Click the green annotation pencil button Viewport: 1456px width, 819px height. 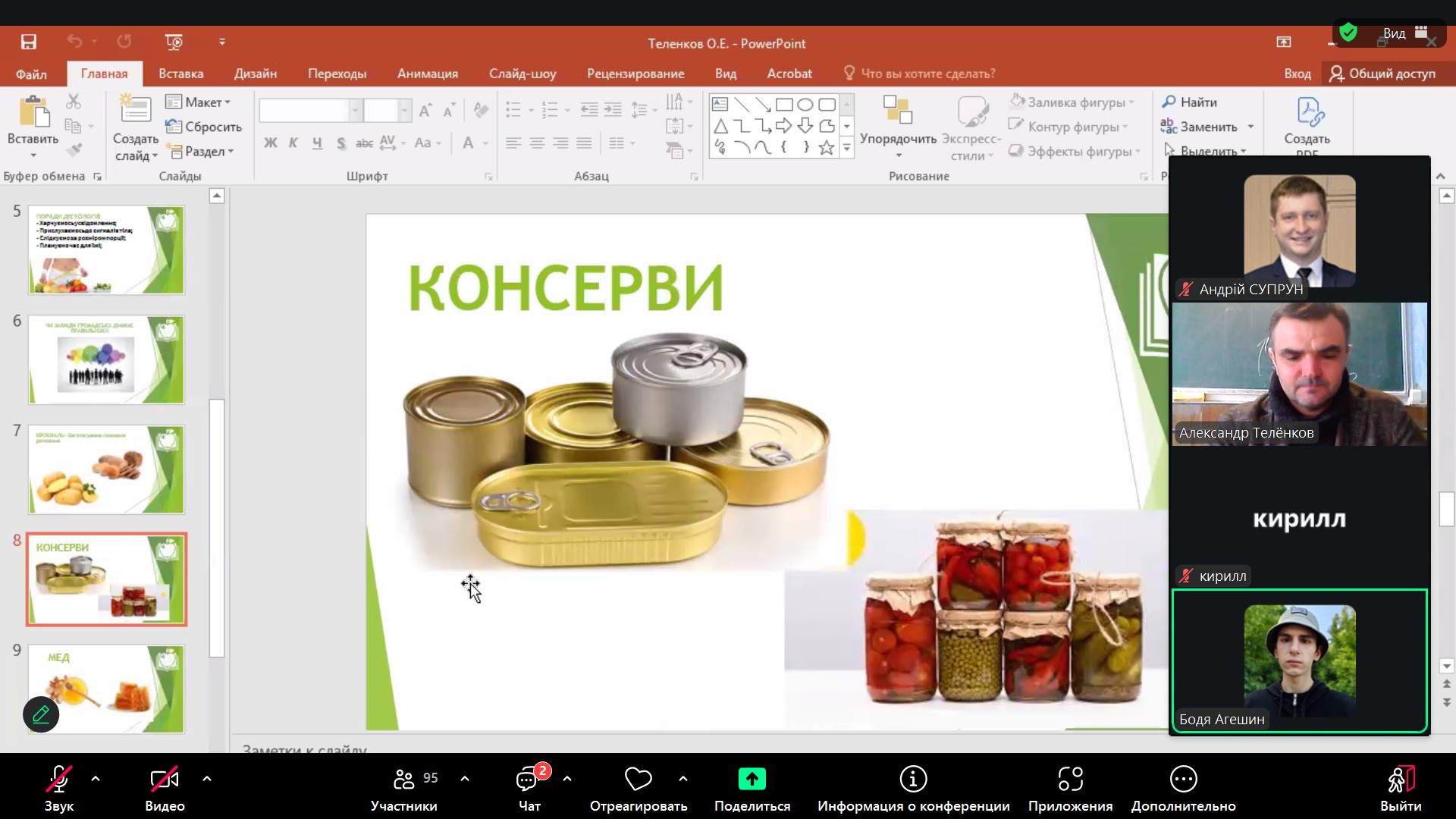[41, 714]
